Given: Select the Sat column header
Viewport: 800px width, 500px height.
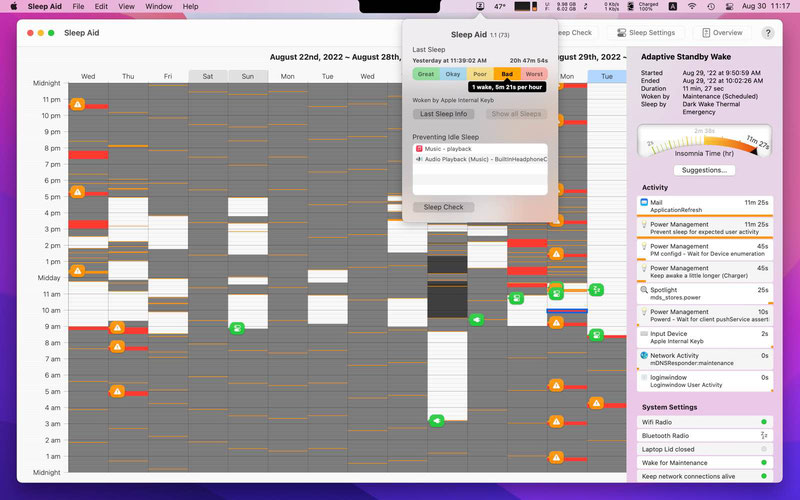Looking at the screenshot, I should pyautogui.click(x=208, y=76).
